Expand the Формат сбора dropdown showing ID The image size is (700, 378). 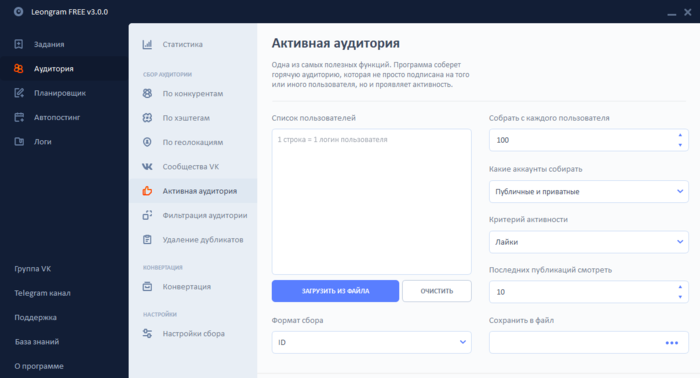(x=371, y=342)
